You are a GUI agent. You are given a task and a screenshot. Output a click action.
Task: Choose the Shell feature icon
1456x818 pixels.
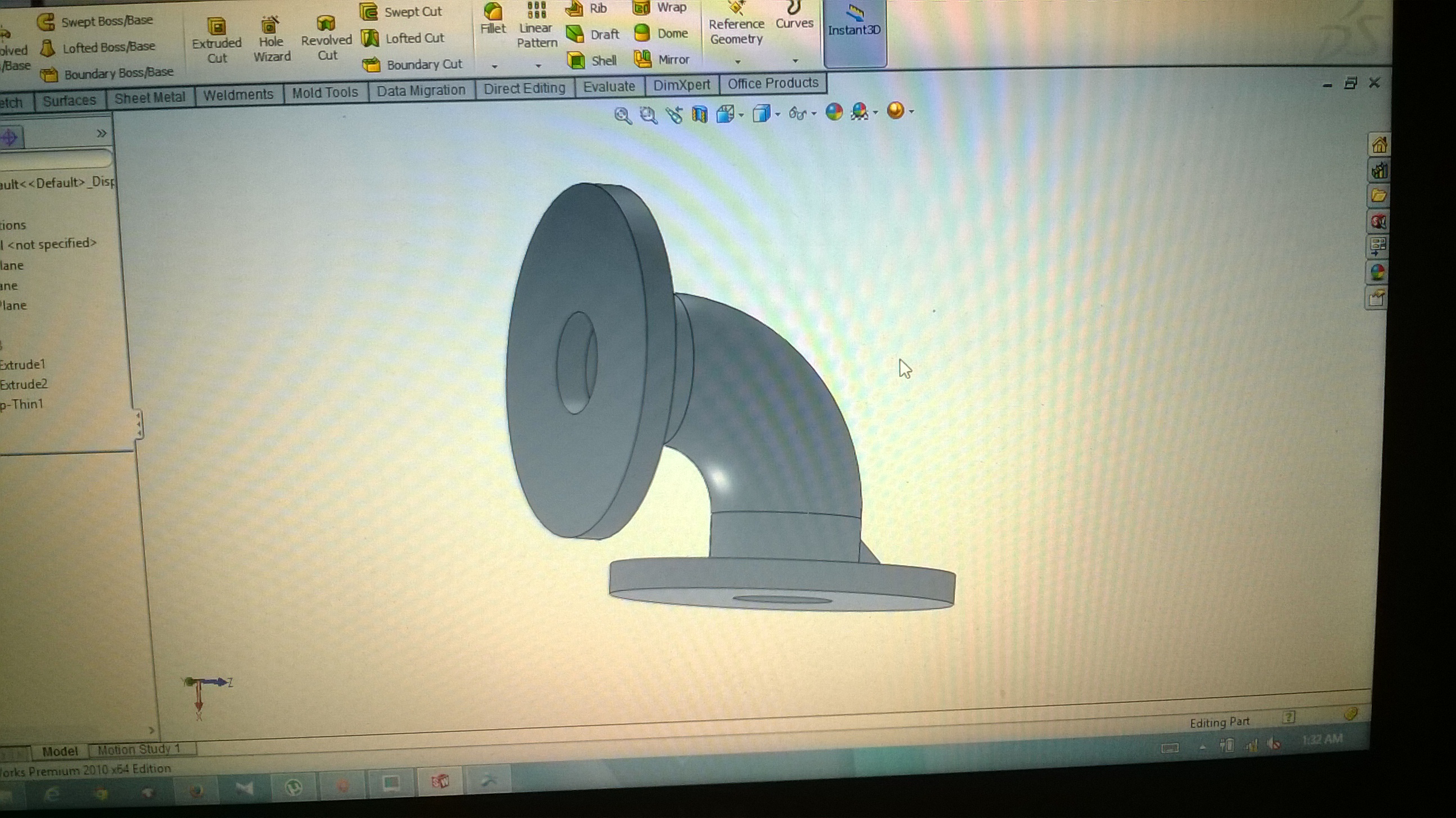(x=576, y=61)
